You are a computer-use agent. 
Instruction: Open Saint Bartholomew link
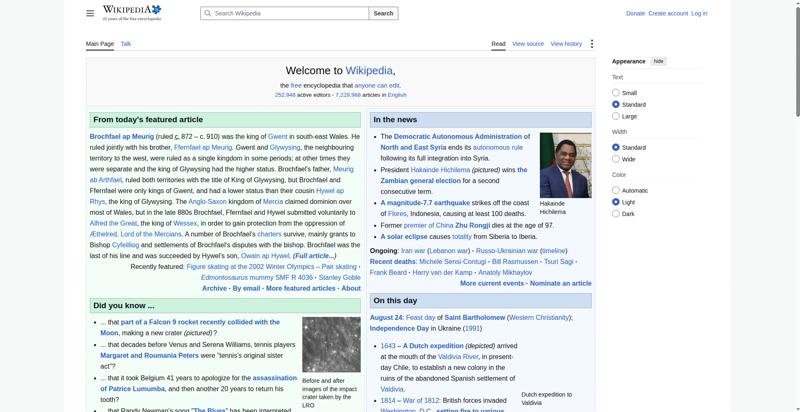pos(474,318)
